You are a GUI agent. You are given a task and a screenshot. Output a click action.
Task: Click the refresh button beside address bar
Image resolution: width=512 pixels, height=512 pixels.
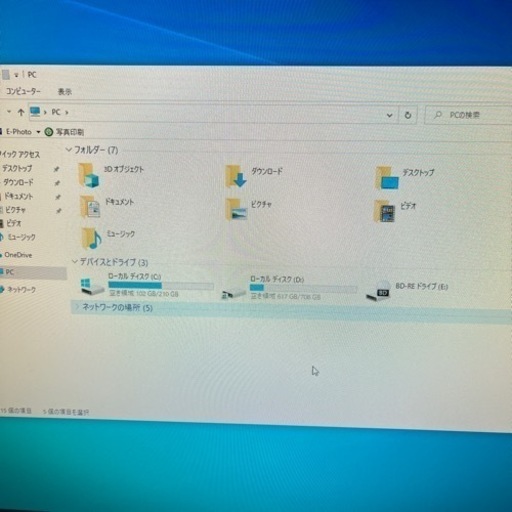click(408, 115)
